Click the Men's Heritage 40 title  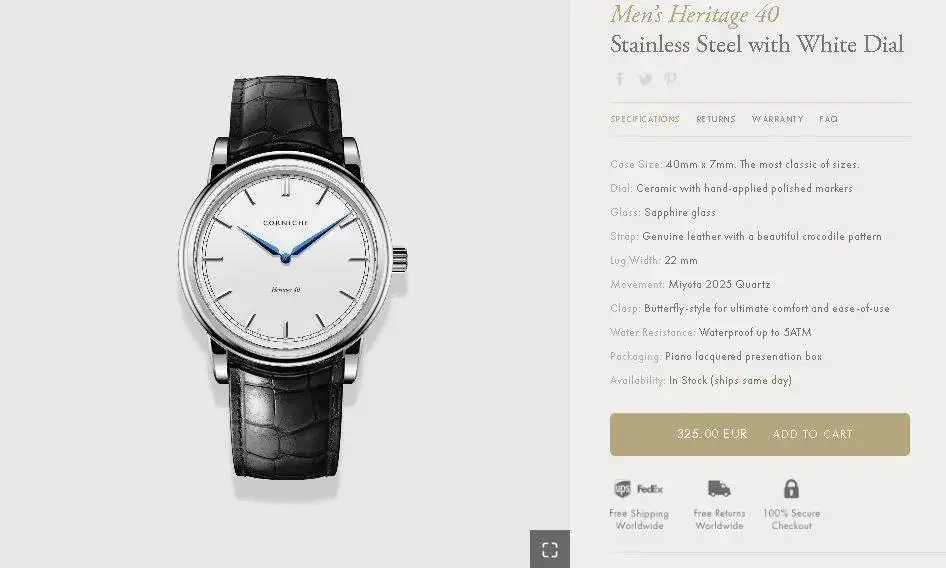694,14
